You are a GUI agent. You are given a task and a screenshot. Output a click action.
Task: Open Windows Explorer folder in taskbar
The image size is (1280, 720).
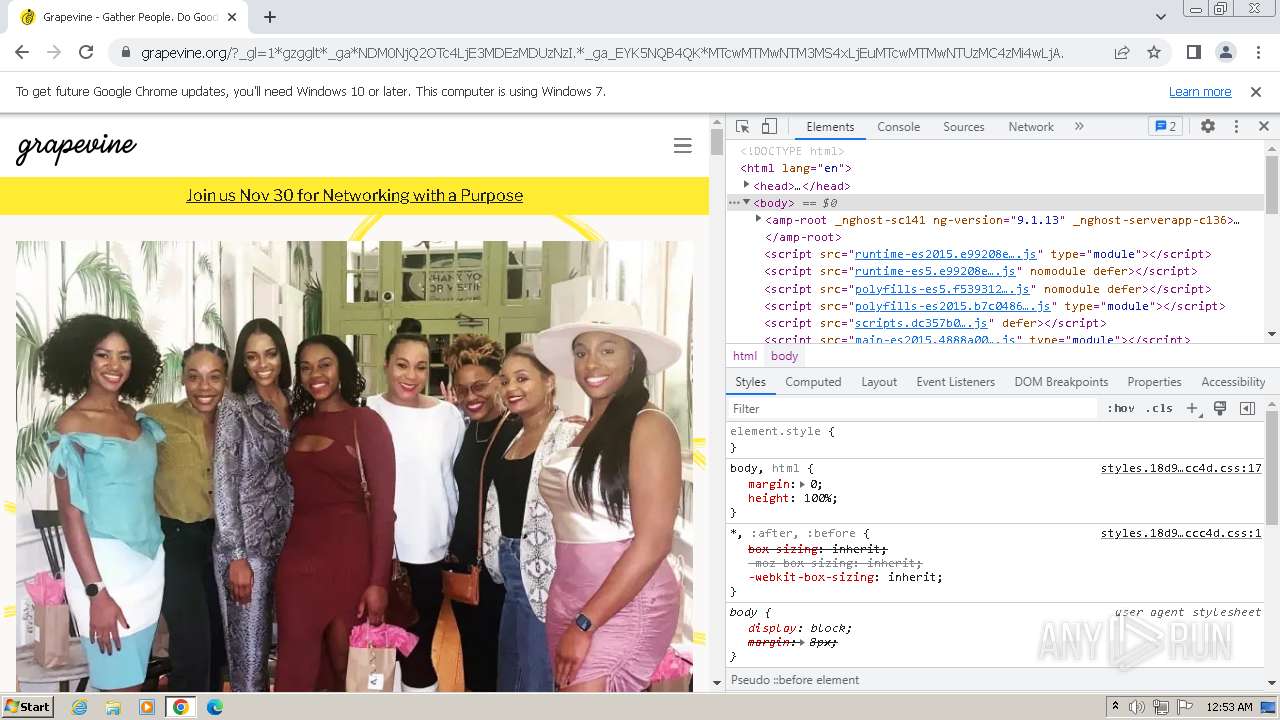pos(113,707)
